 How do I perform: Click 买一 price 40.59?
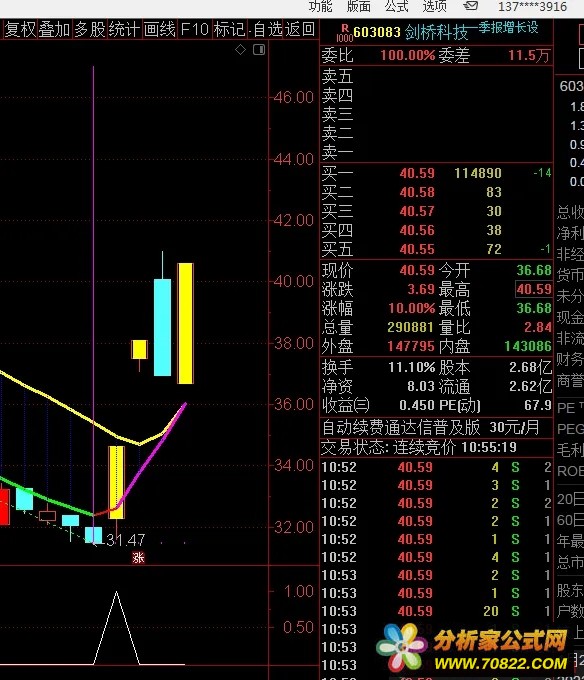(417, 173)
